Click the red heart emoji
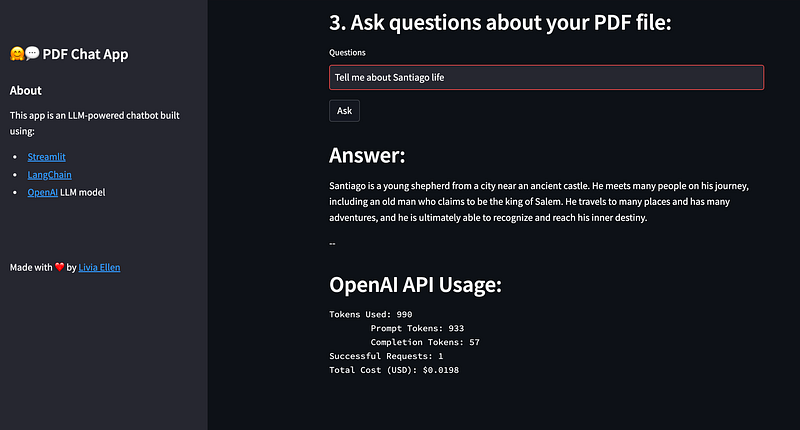800x430 pixels. [x=59, y=267]
